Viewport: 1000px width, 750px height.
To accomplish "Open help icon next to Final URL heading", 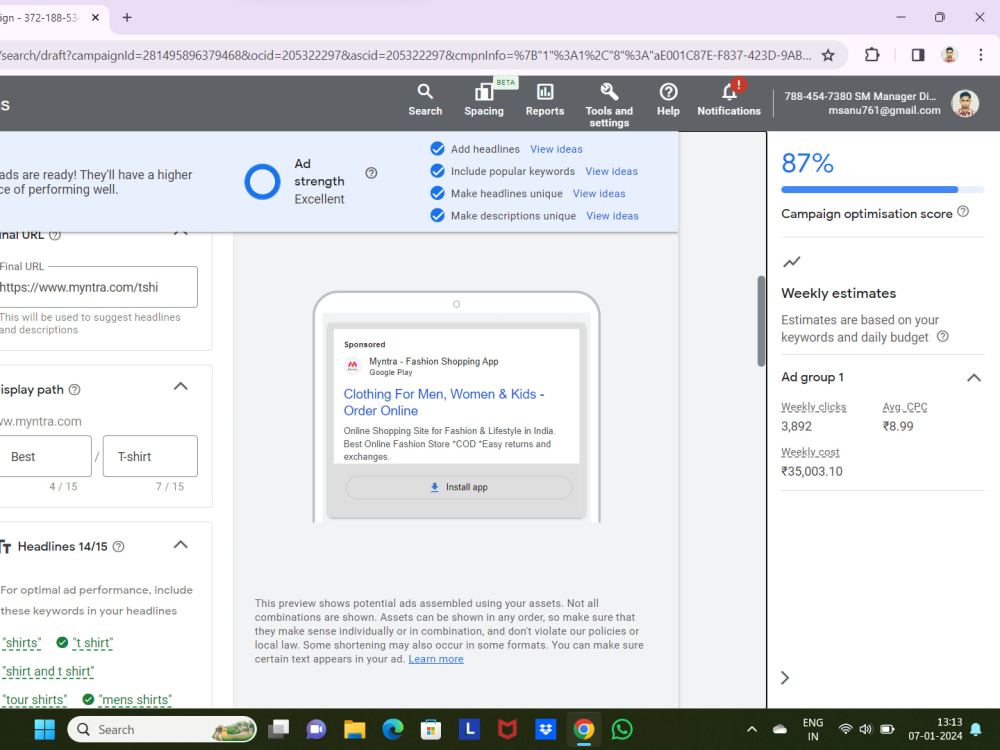I will (55, 235).
